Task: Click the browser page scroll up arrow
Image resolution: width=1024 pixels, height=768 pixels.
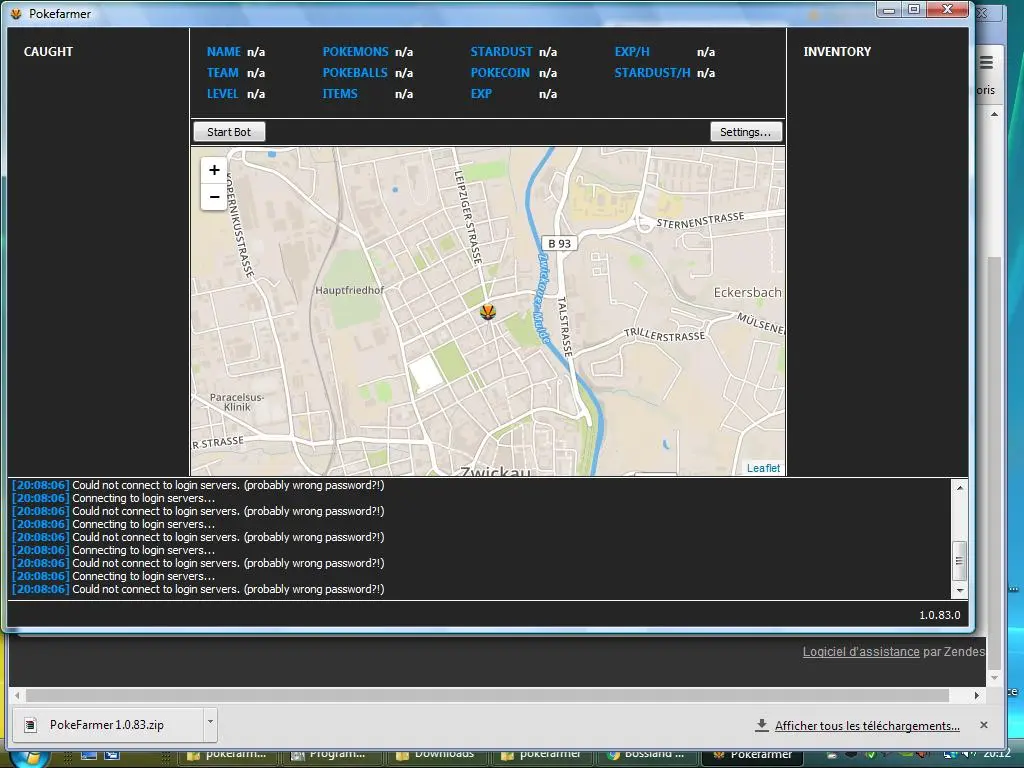Action: tap(994, 114)
